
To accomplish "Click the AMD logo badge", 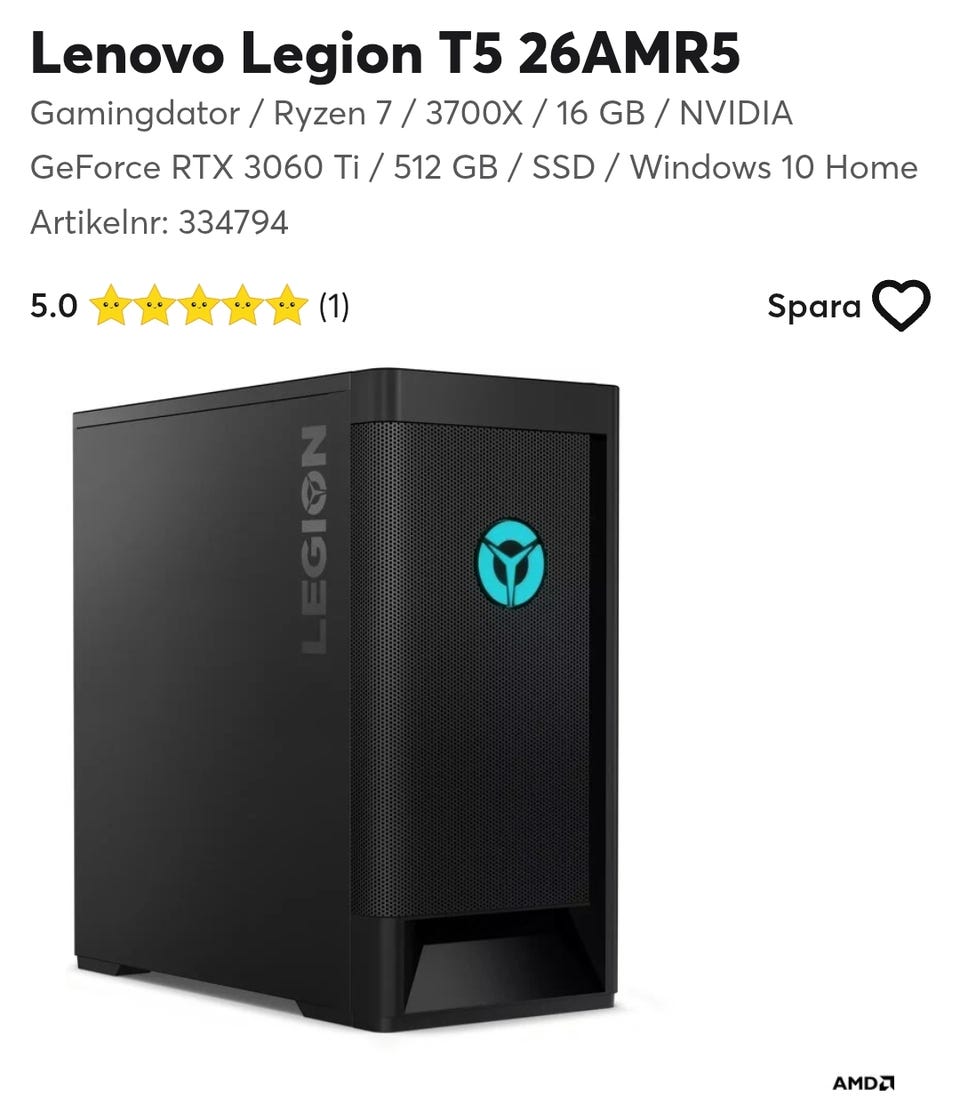I will pyautogui.click(x=863, y=1083).
